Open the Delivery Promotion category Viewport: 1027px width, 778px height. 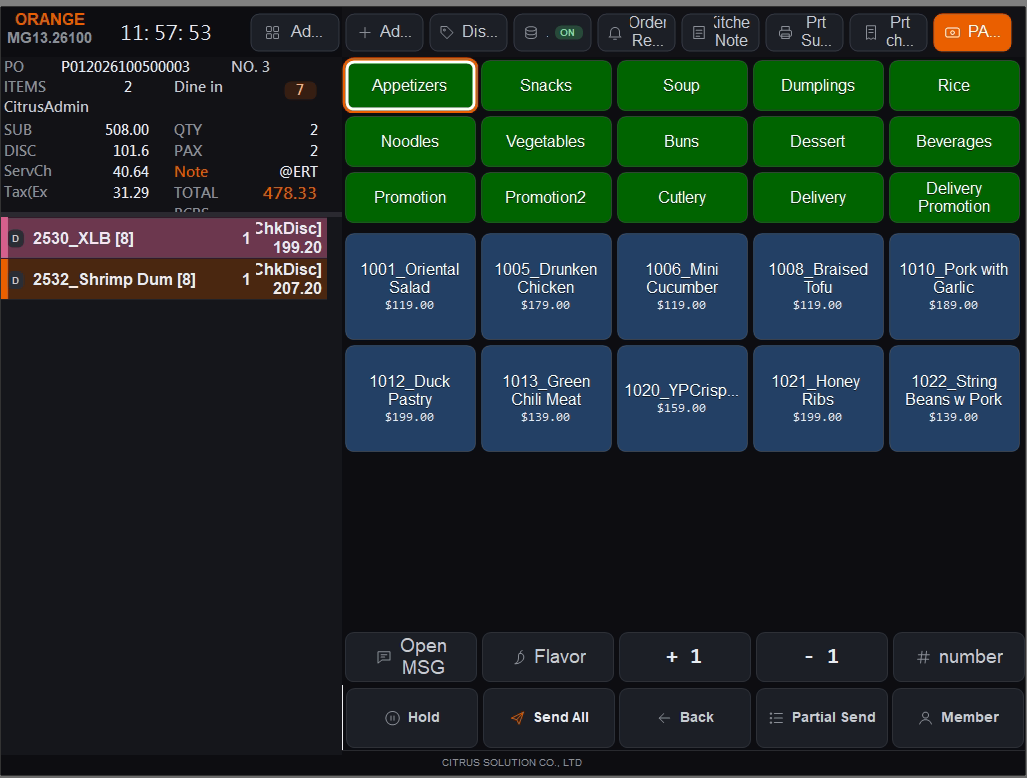[954, 197]
